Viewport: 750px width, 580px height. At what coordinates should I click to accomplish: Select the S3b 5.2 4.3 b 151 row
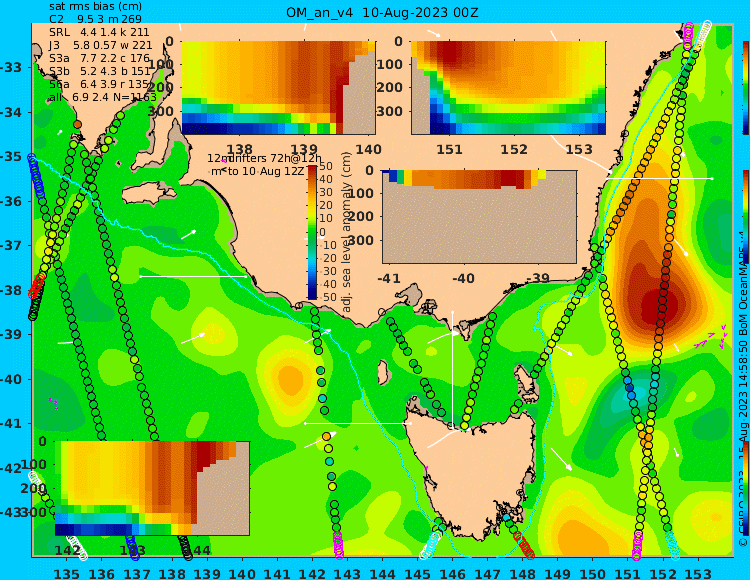tap(99, 72)
